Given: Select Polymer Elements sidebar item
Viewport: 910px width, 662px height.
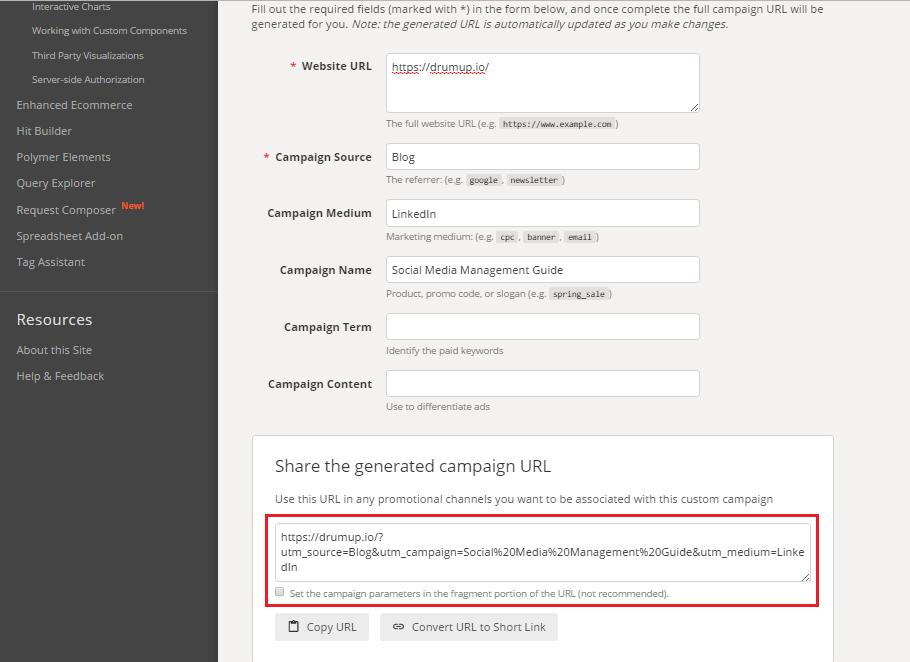Looking at the screenshot, I should pos(63,157).
